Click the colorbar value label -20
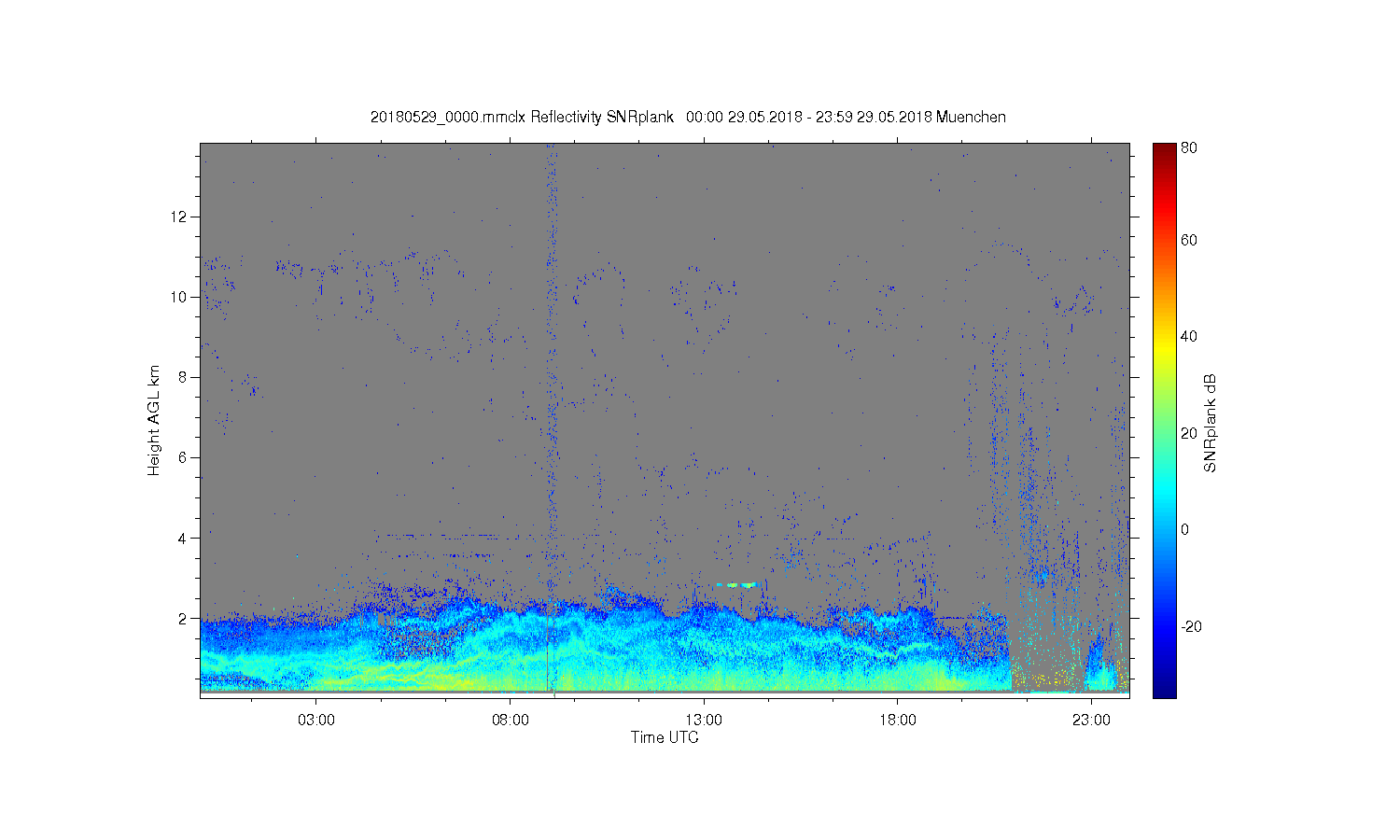The image size is (1400, 840). coord(1191,626)
